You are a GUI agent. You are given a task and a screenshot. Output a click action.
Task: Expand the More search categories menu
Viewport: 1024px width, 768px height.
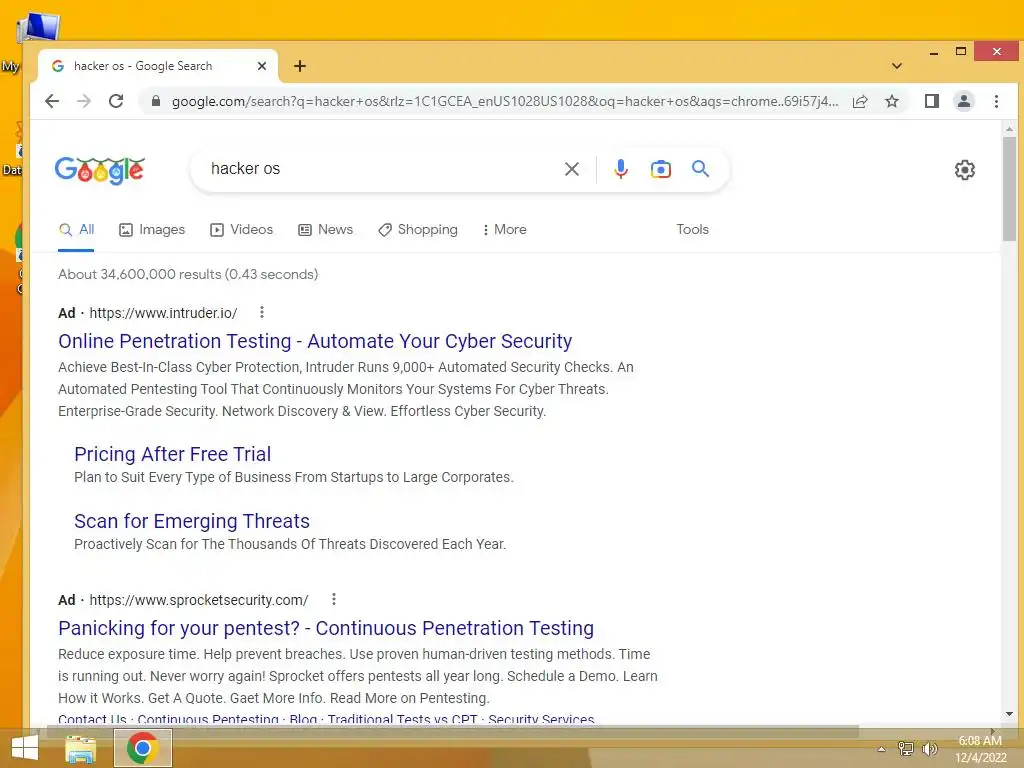504,230
